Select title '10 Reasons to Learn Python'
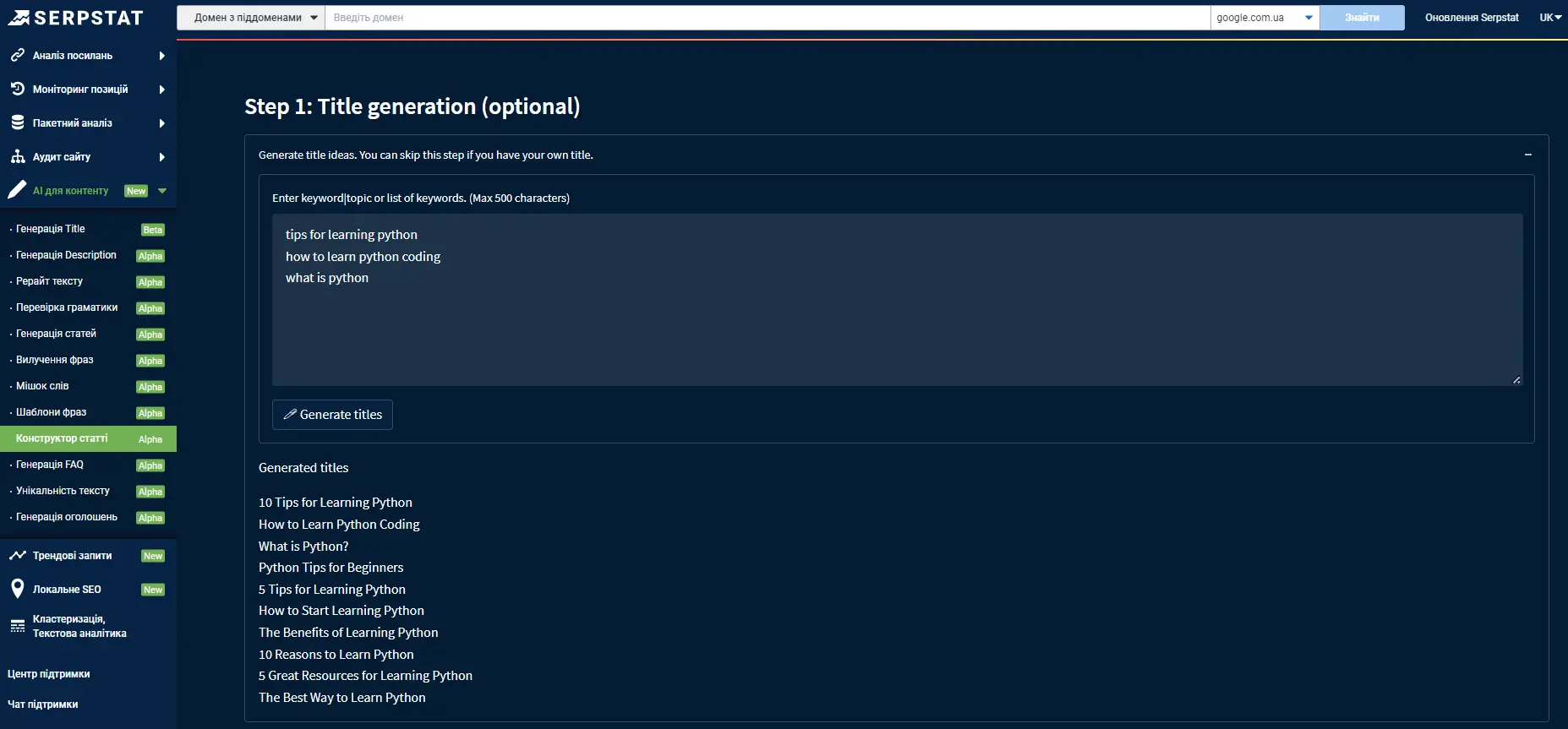The image size is (1568, 729). point(336,655)
